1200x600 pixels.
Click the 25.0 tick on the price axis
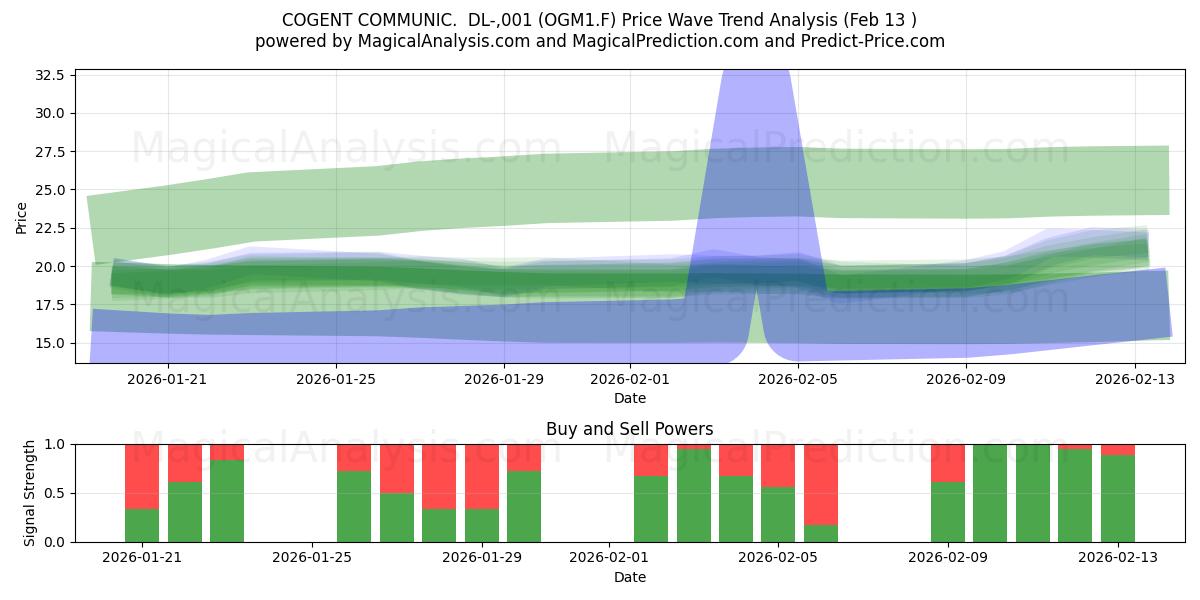pyautogui.click(x=49, y=190)
